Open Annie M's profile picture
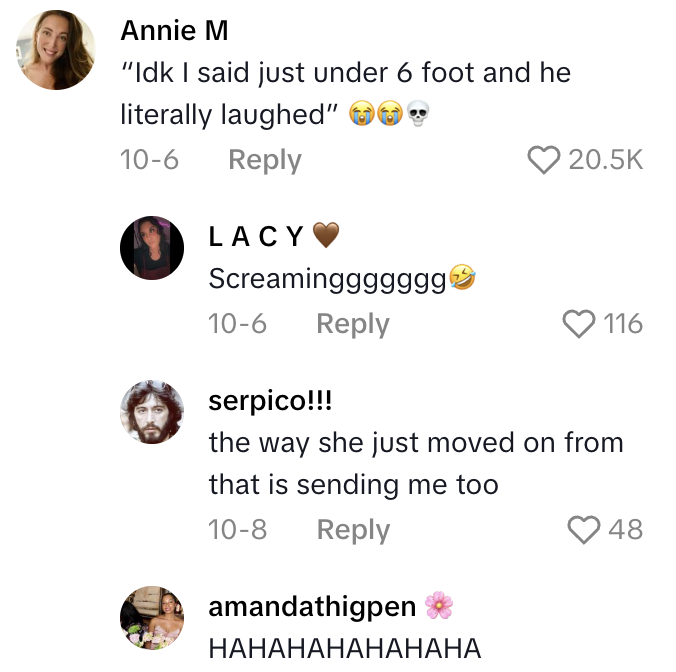 point(57,50)
